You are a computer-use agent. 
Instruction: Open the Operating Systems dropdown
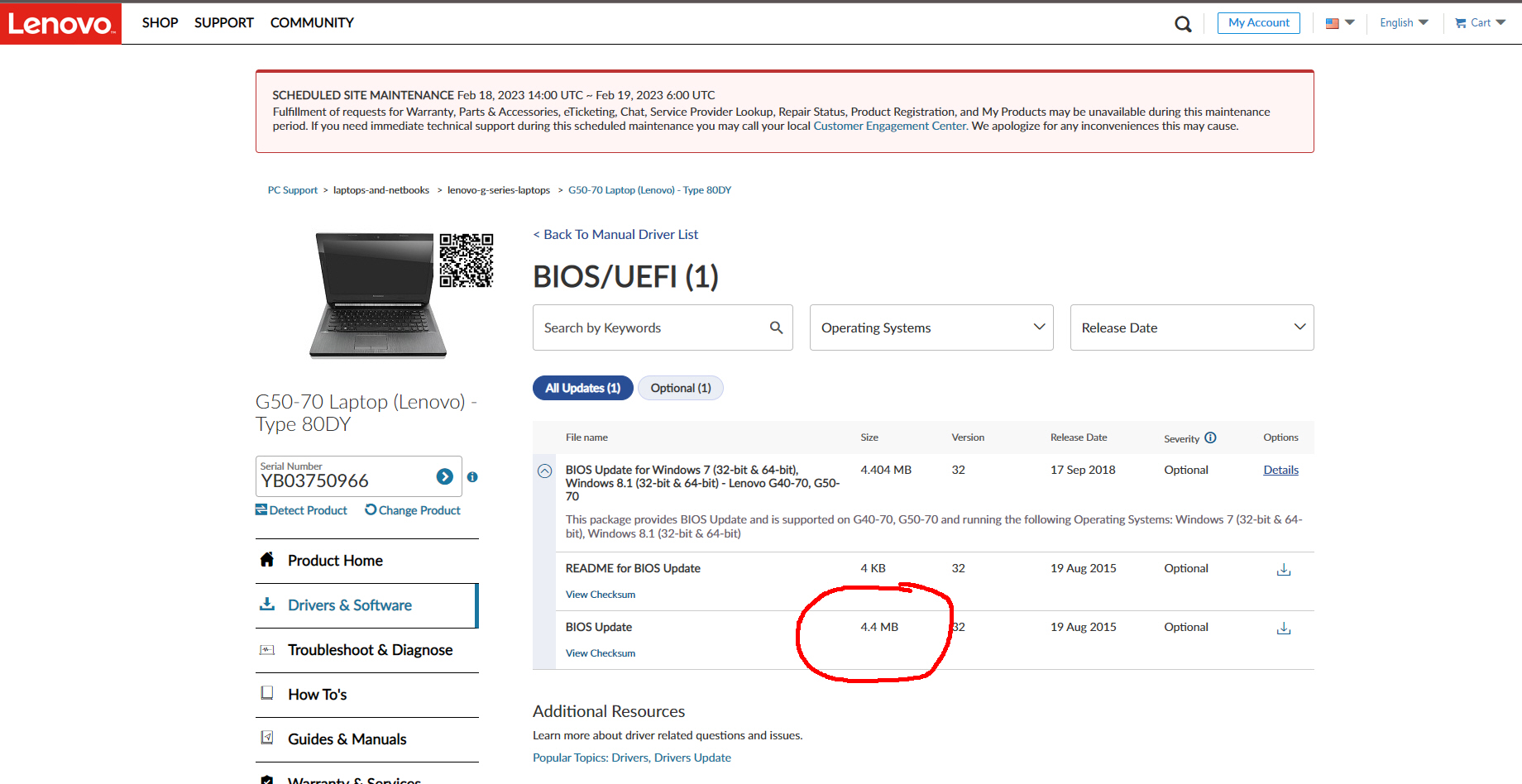[931, 327]
